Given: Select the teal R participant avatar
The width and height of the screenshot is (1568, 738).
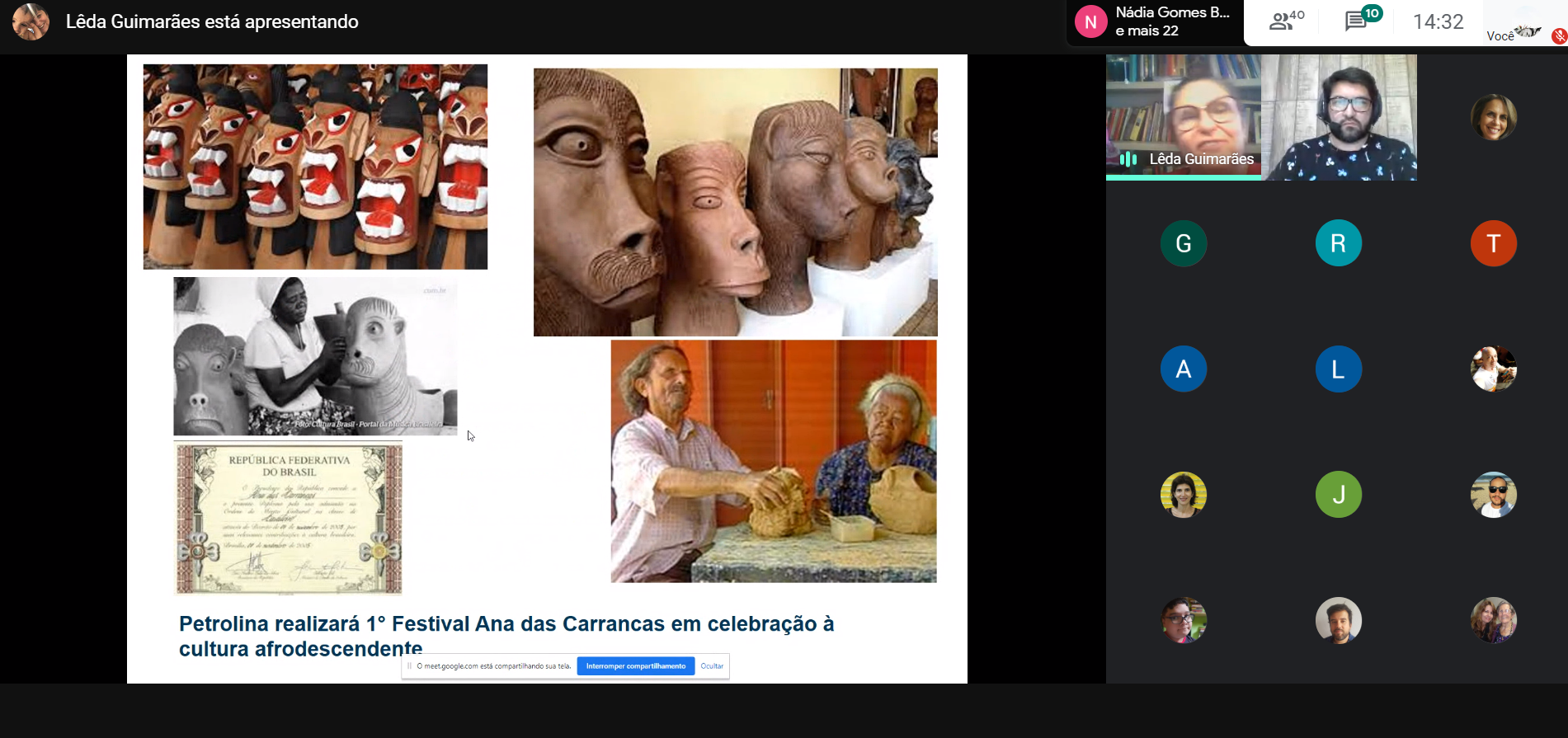Looking at the screenshot, I should coord(1338,243).
